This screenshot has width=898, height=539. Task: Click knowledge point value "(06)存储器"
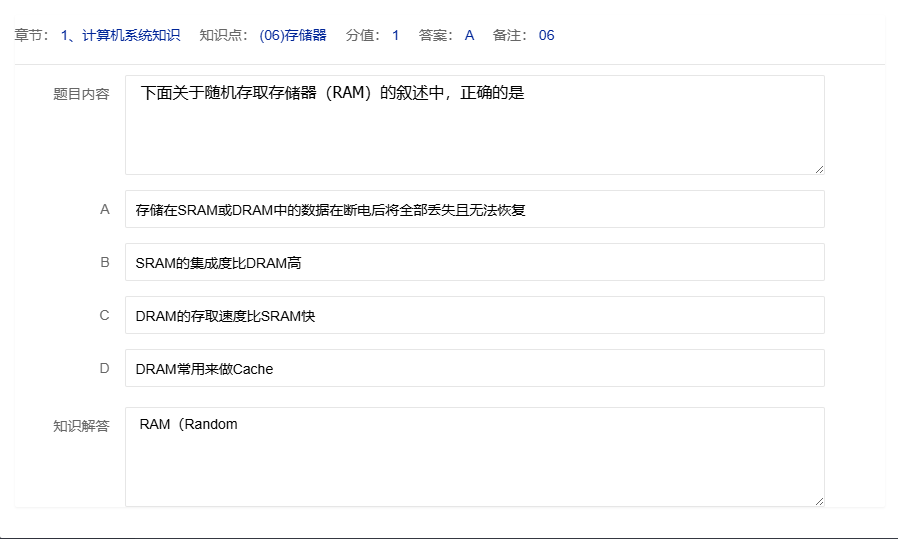293,36
